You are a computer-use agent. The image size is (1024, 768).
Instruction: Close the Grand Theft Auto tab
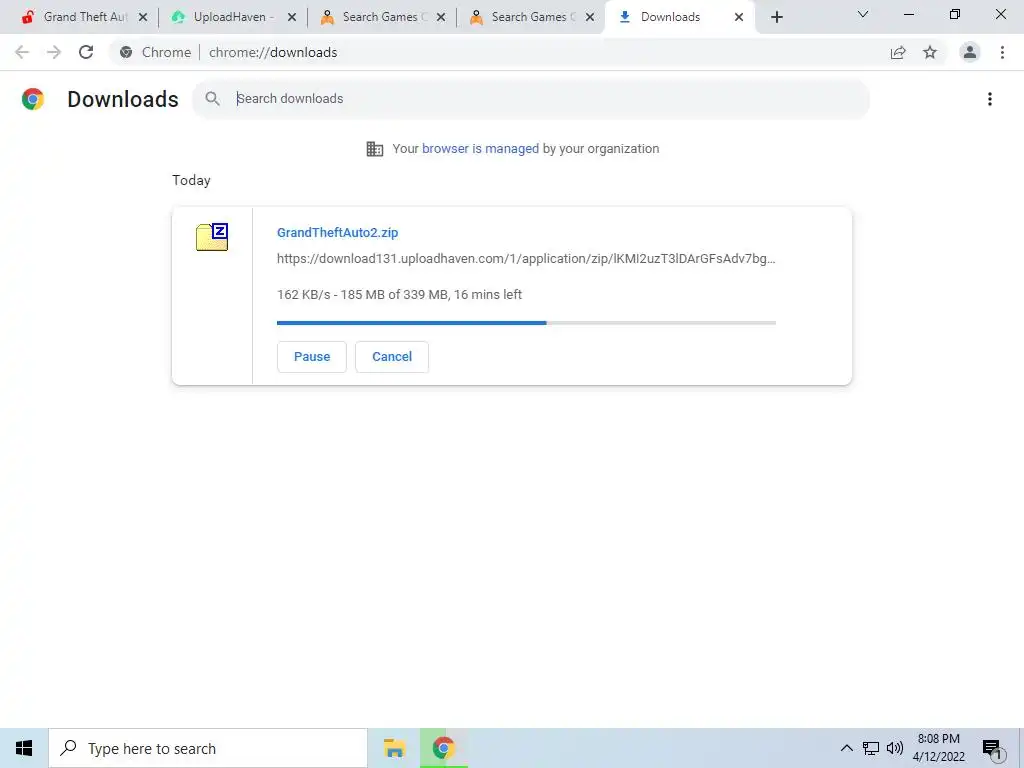pos(143,17)
